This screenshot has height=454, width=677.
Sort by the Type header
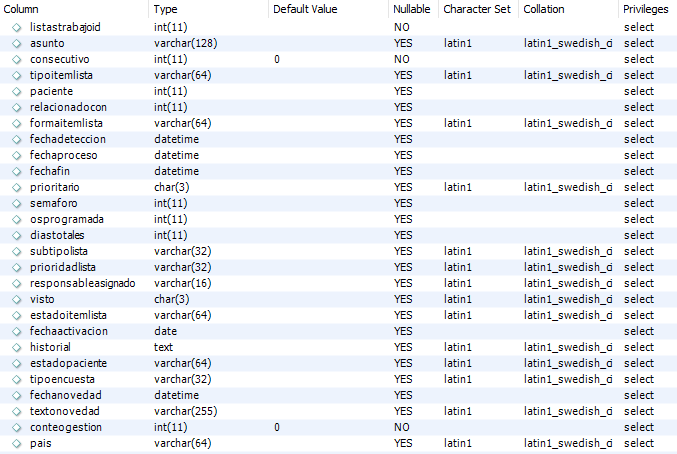(x=166, y=9)
